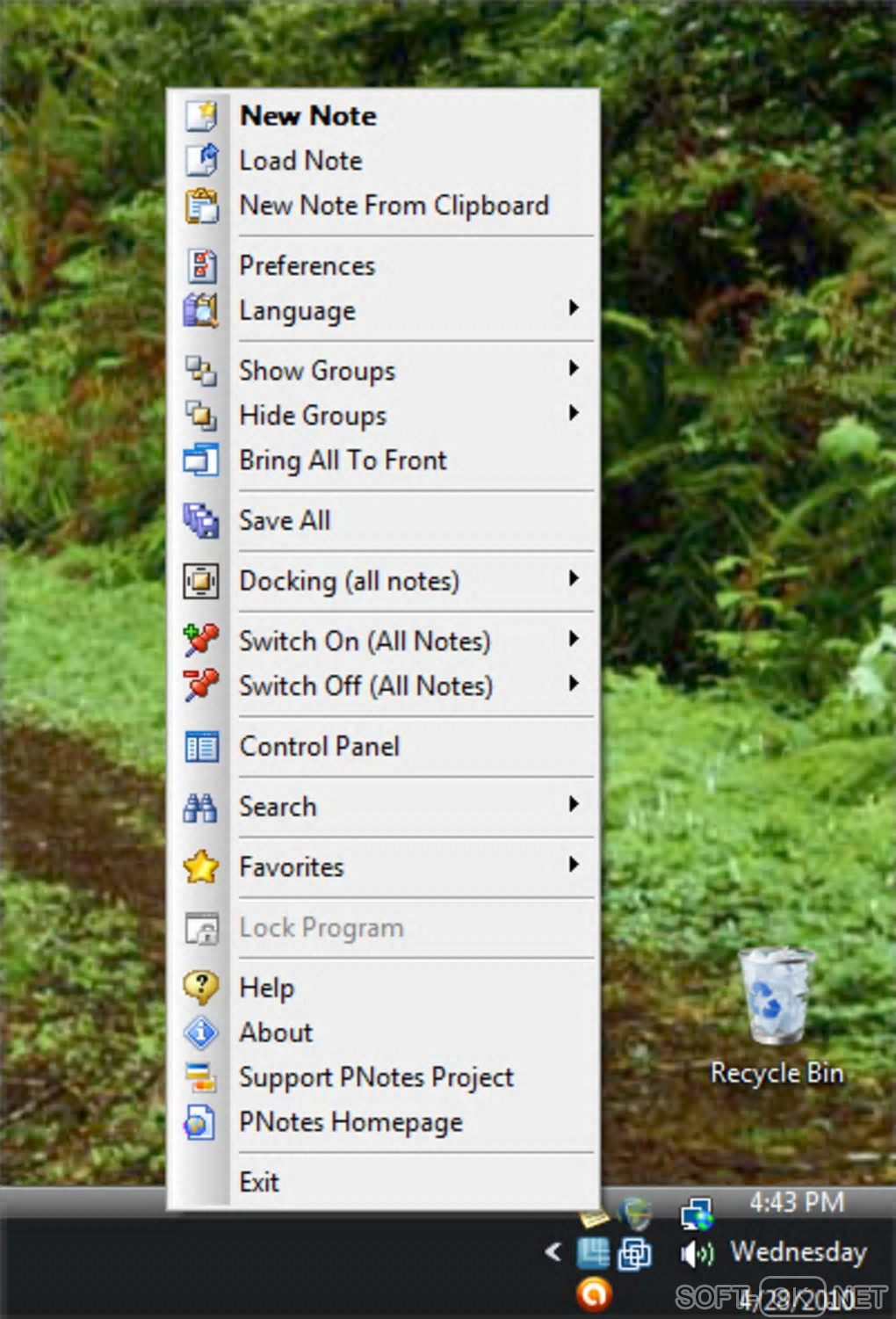The height and width of the screenshot is (1319, 896).
Task: Choose New Note from the menu
Action: pyautogui.click(x=383, y=115)
